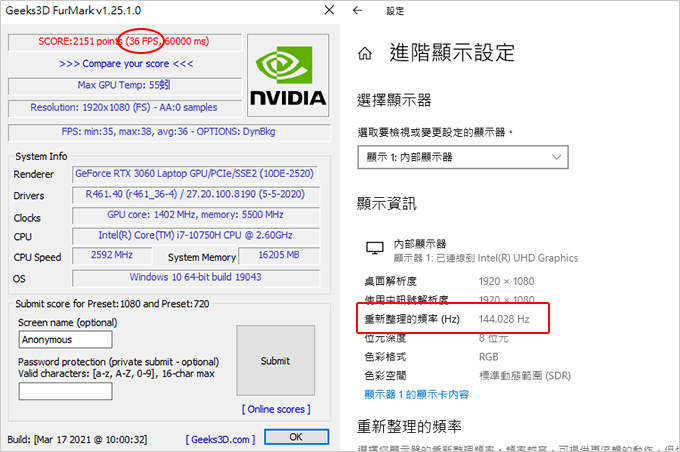Viewport: 680px width, 452px height.
Task: Click the Max GPU Temp field
Action: coord(125,85)
